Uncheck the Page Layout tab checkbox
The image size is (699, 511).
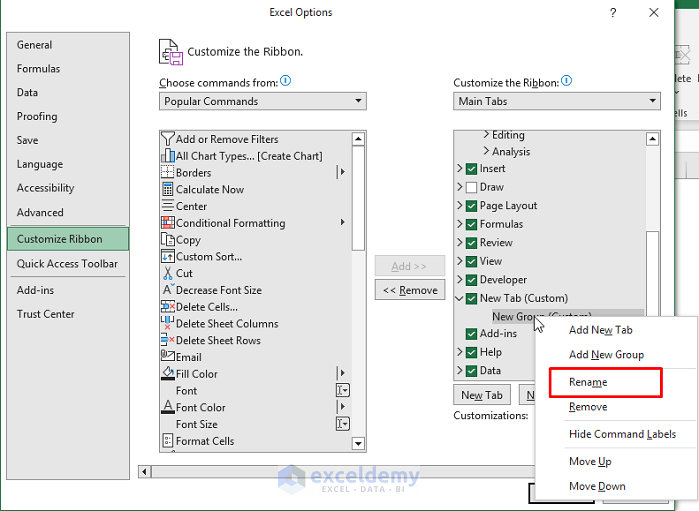[x=471, y=206]
